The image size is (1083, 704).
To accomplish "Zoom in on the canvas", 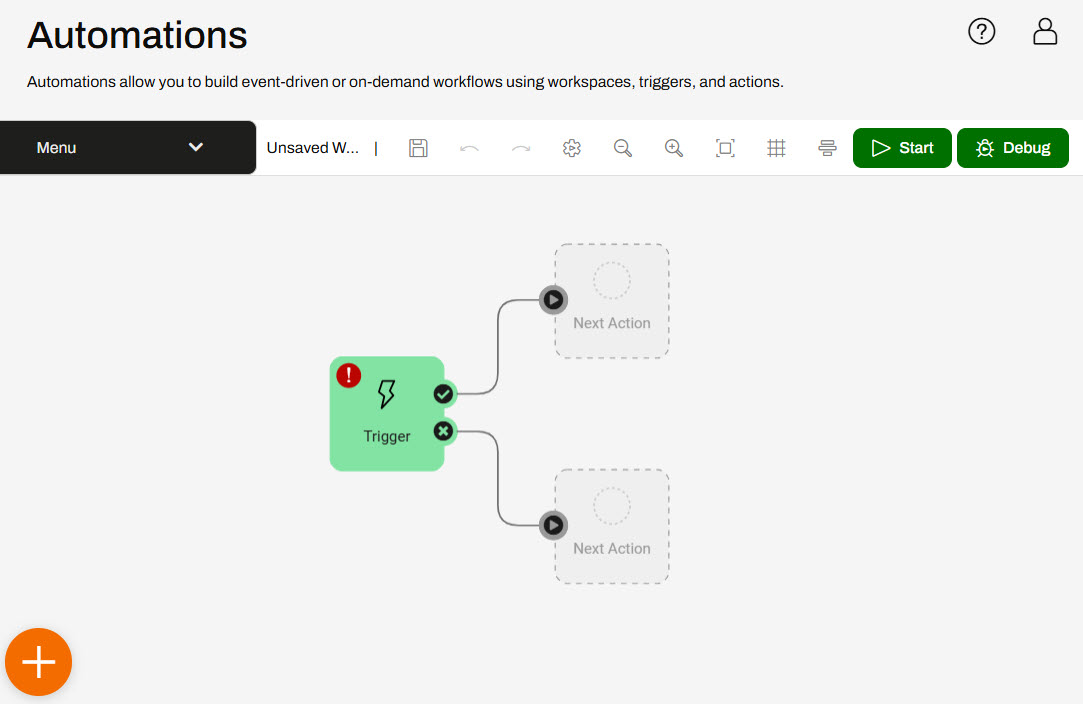I will tap(674, 148).
